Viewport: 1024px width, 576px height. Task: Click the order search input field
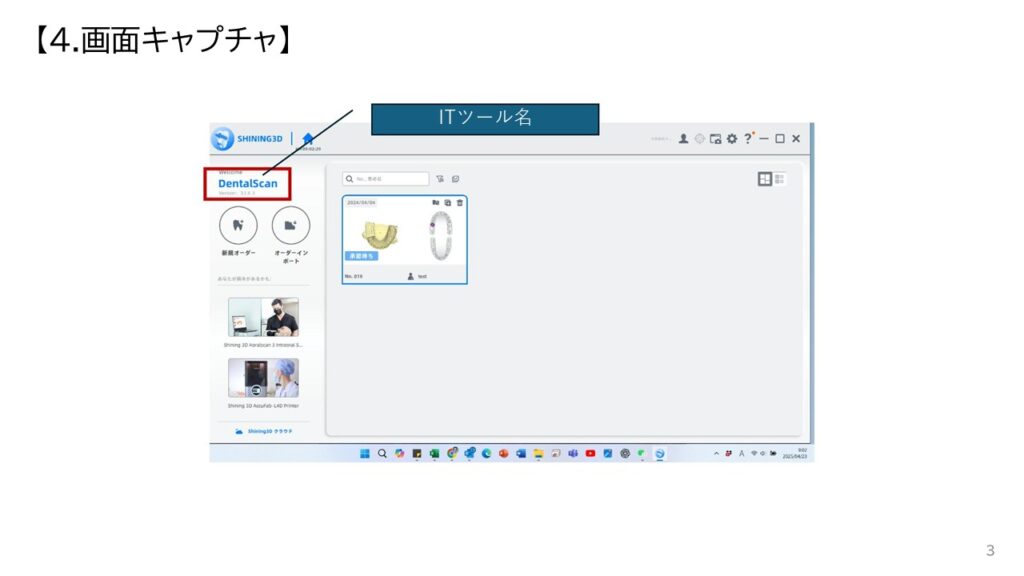click(390, 179)
